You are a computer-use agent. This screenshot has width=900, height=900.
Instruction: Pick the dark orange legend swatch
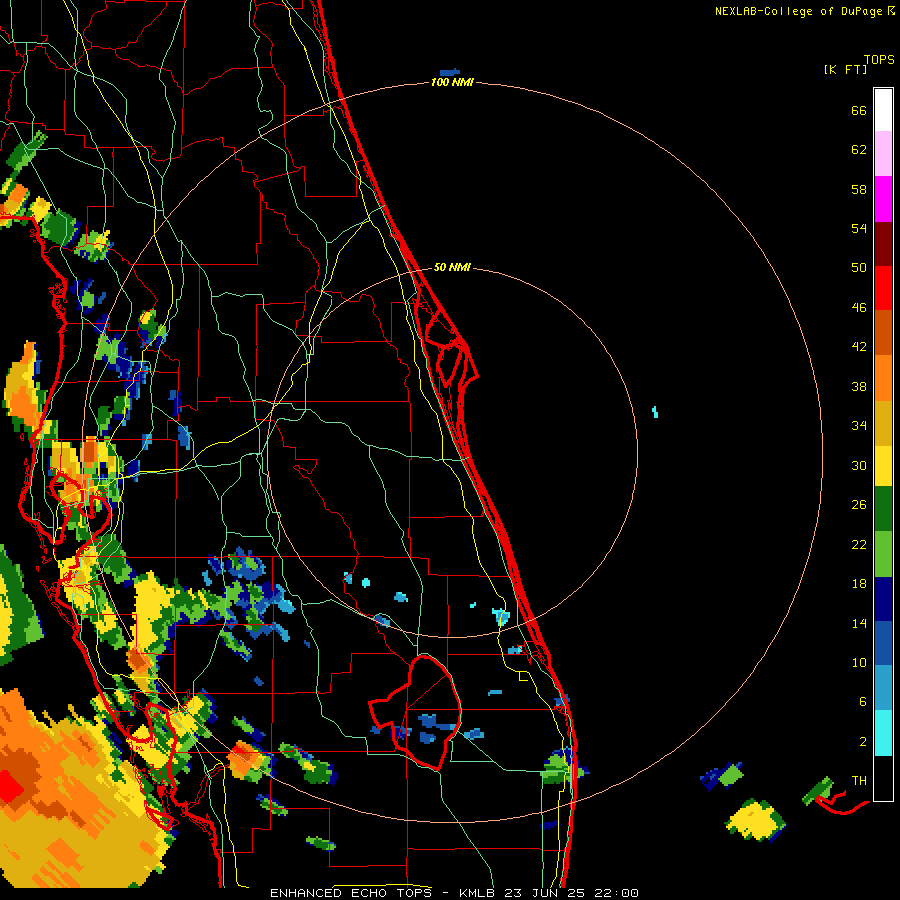coord(883,332)
